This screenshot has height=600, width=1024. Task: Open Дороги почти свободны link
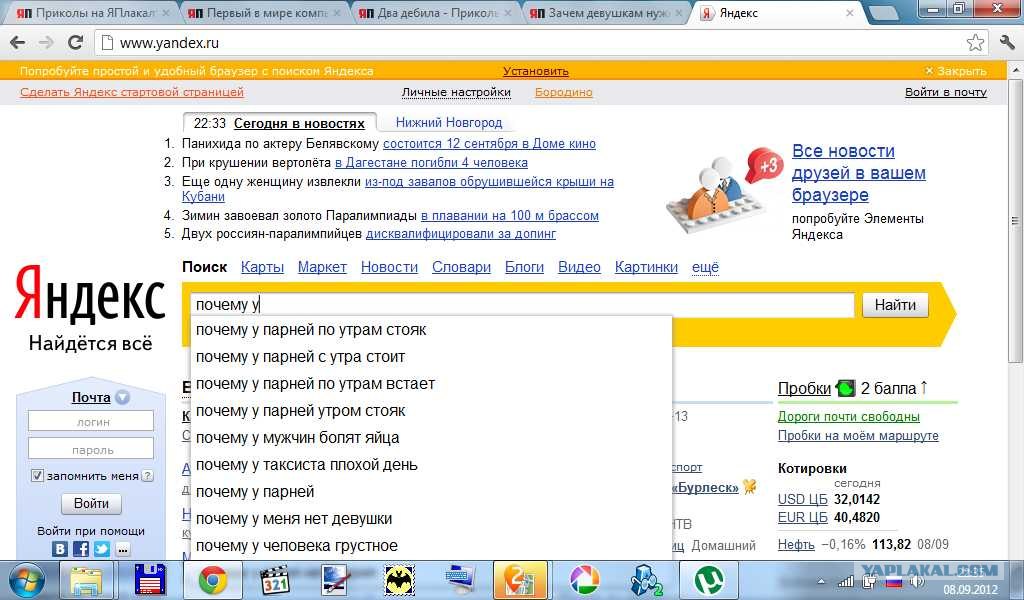coord(848,417)
